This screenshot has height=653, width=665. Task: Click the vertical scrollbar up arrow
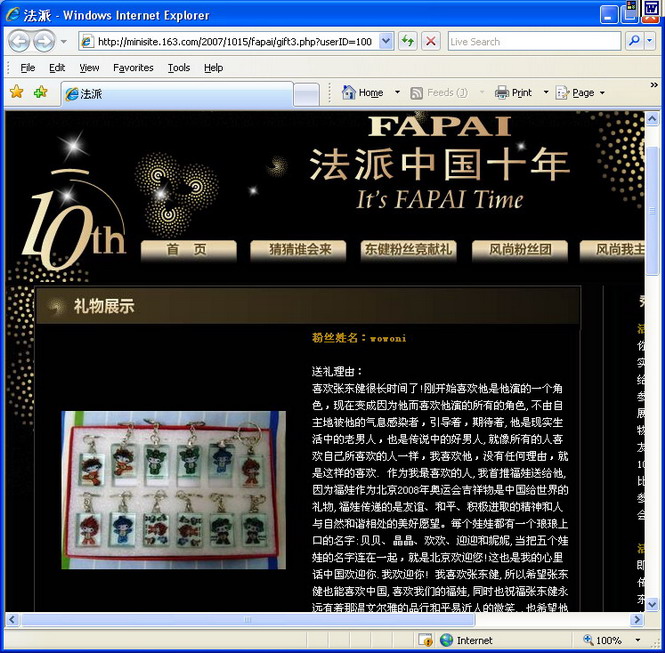point(652,119)
